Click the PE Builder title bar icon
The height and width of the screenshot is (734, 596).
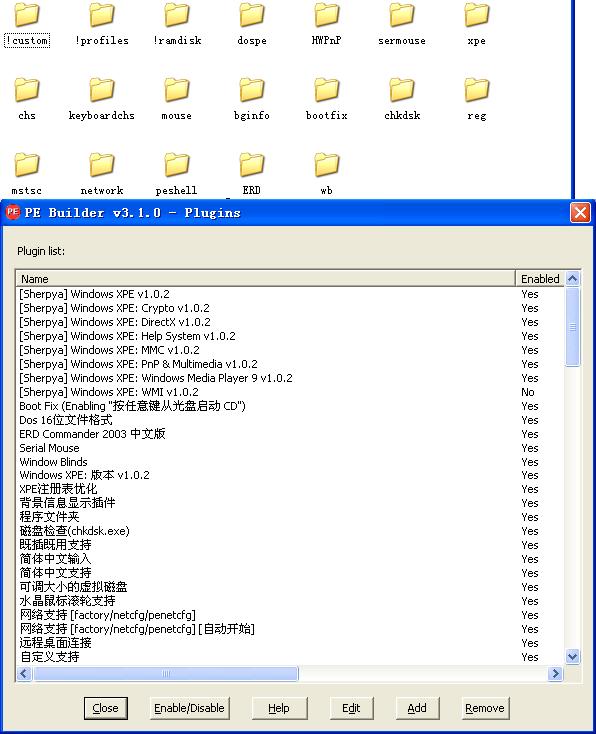point(13,213)
